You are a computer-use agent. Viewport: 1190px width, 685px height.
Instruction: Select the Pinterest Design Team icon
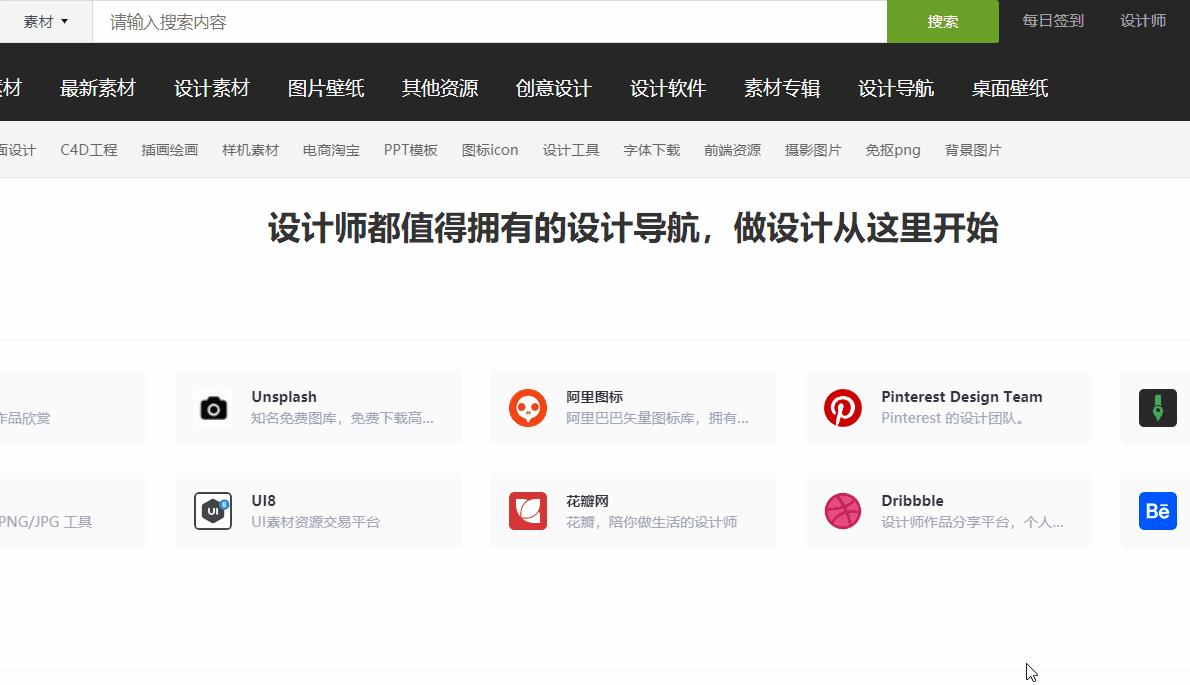tap(842, 408)
